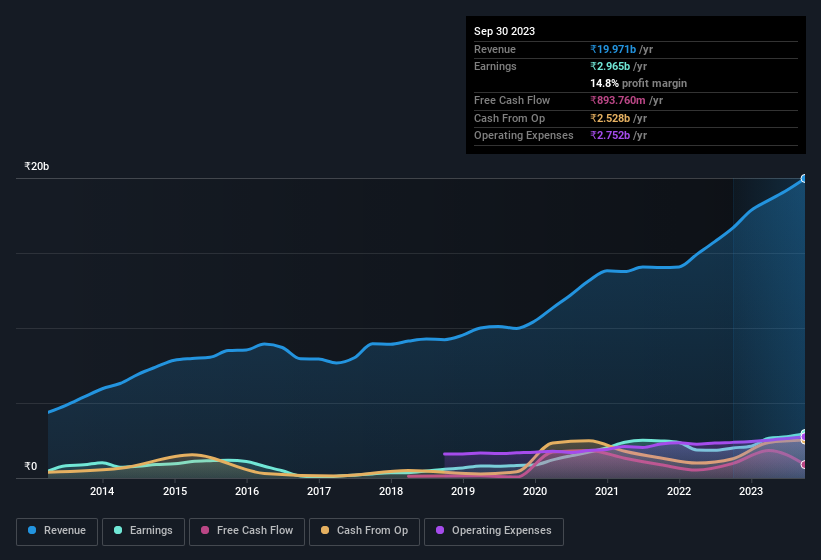Screen dimensions: 821x560
Task: Click the ₹19.971b revenue value
Action: point(613,49)
